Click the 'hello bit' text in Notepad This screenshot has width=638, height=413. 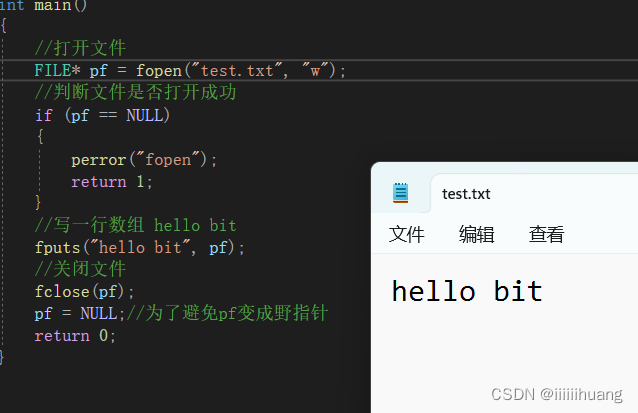[x=467, y=291]
